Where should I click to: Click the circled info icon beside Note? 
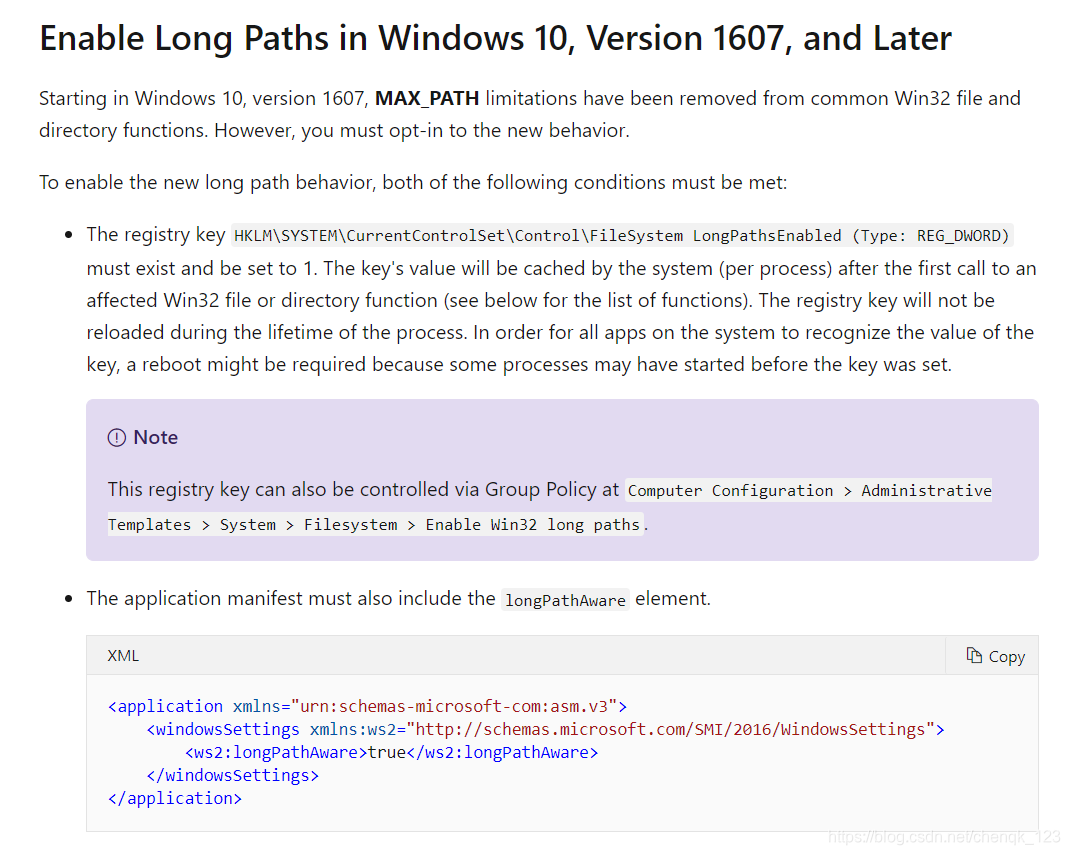[x=116, y=437]
